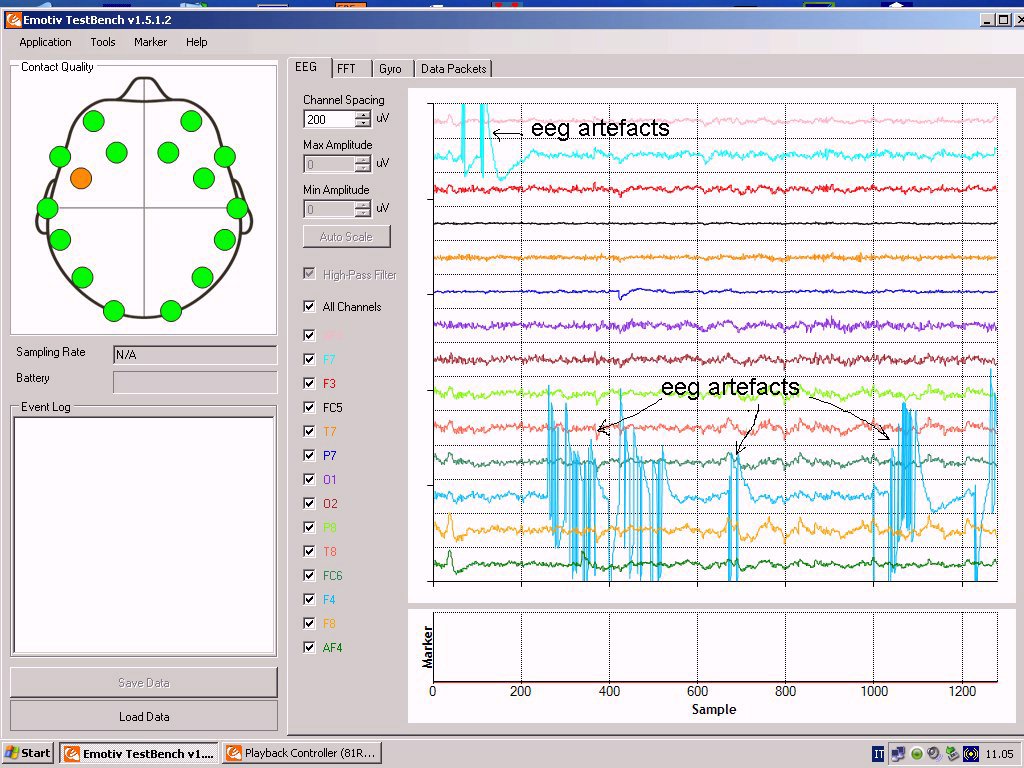Uncheck the O1 channel checkbox
This screenshot has width=1024, height=768.
tap(310, 479)
